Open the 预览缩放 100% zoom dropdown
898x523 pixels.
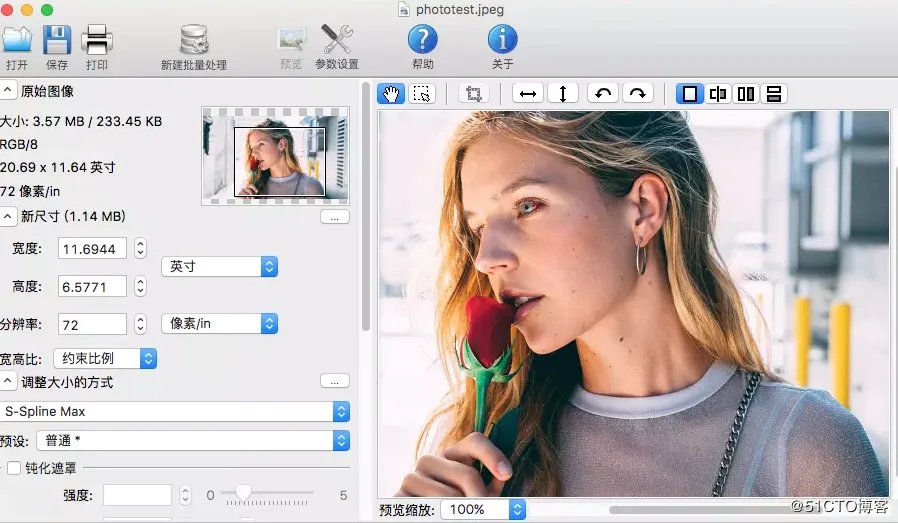[x=483, y=509]
